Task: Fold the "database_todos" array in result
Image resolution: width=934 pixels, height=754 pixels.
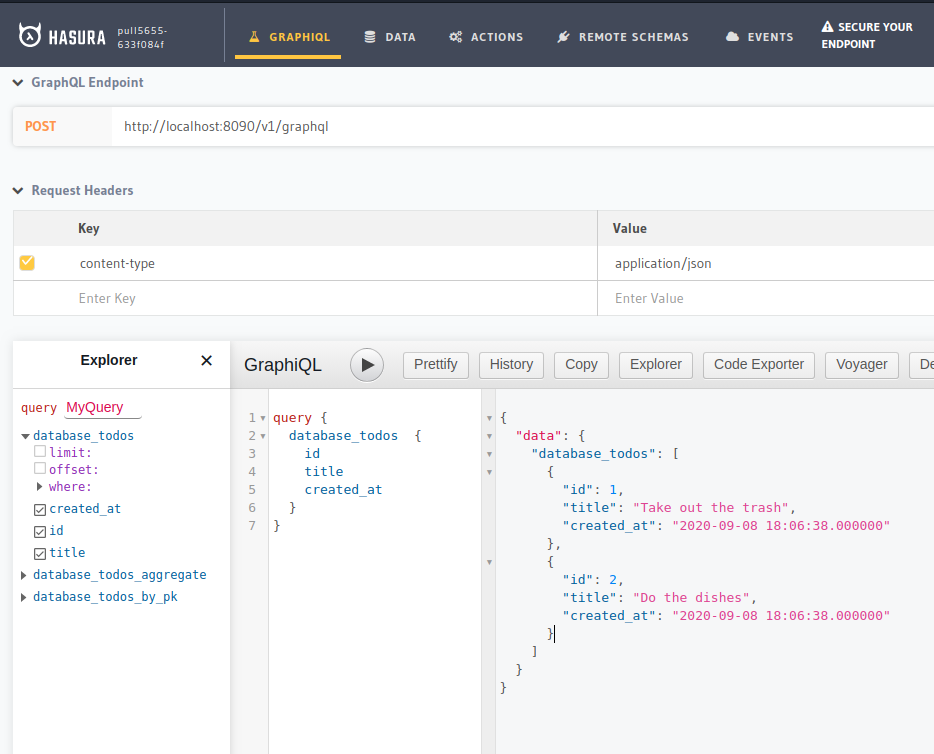Action: [x=490, y=454]
